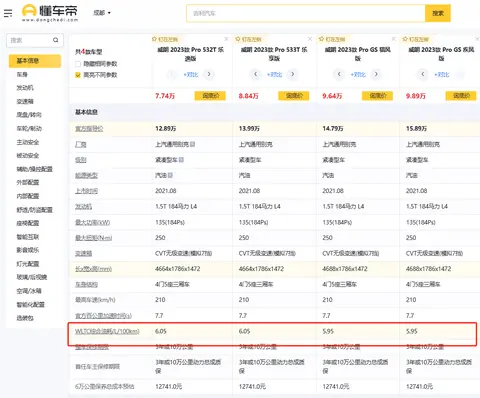Jump to 影音娱乐 section
The height and width of the screenshot is (398, 480).
28,250
